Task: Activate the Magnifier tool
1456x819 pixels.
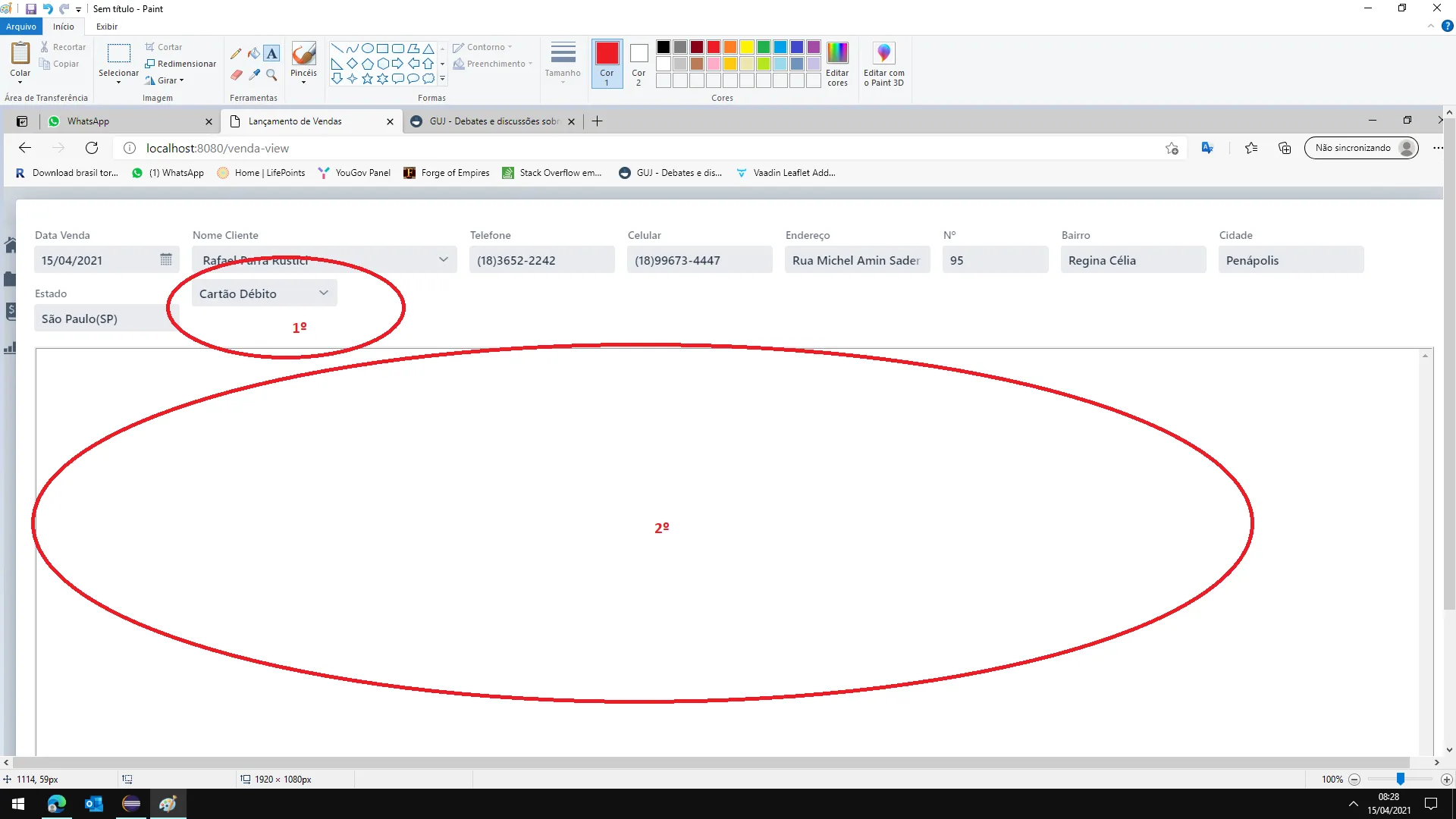Action: [x=272, y=74]
